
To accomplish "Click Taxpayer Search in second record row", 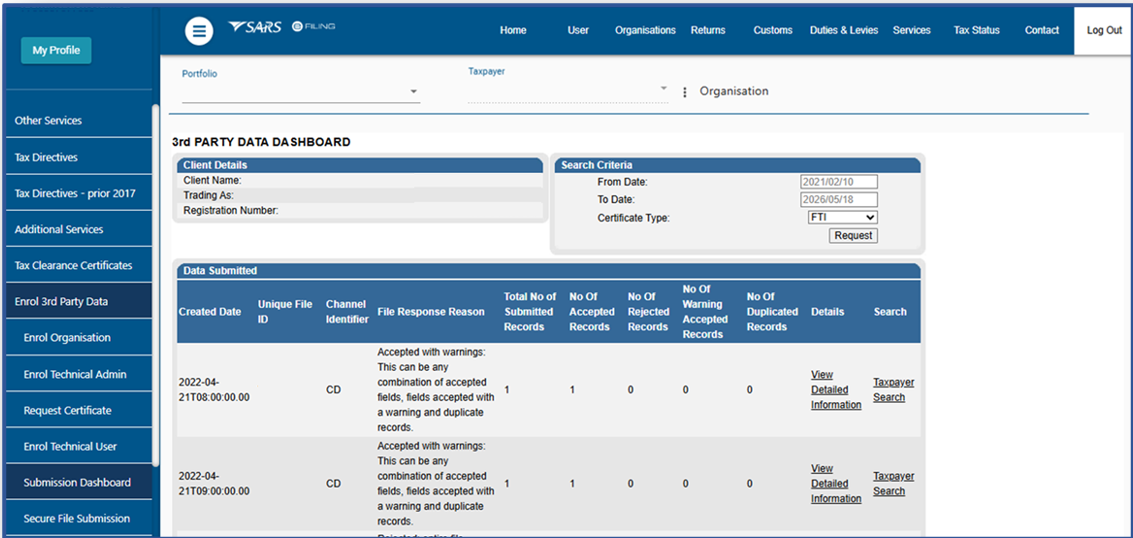I will 892,484.
